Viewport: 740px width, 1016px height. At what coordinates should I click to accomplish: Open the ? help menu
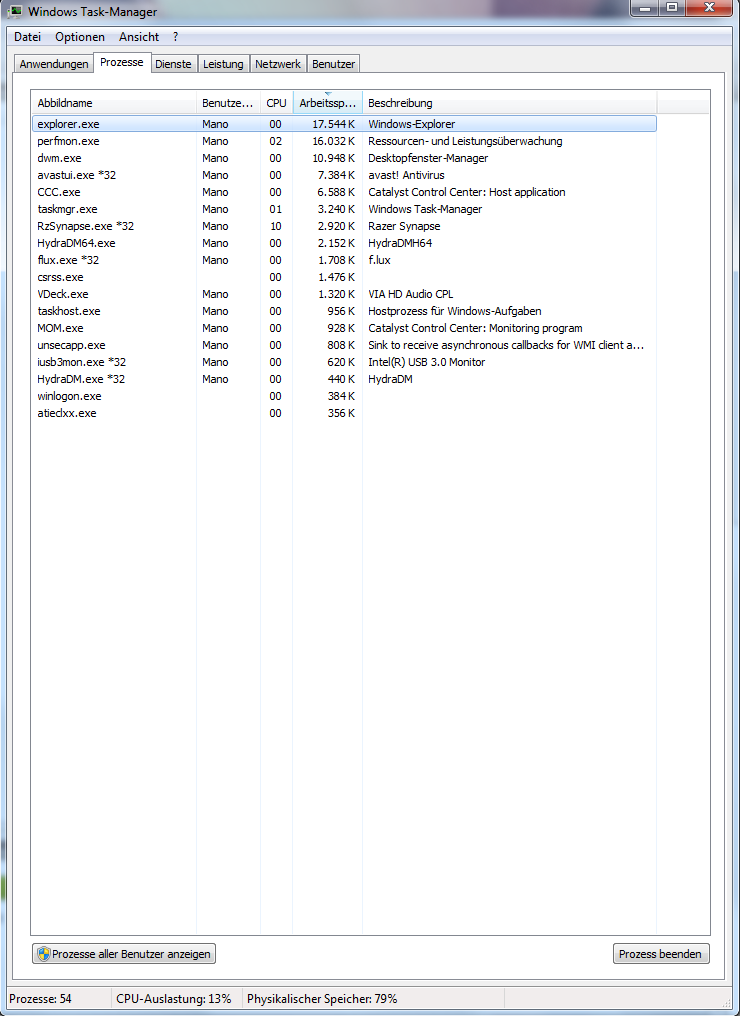click(175, 37)
